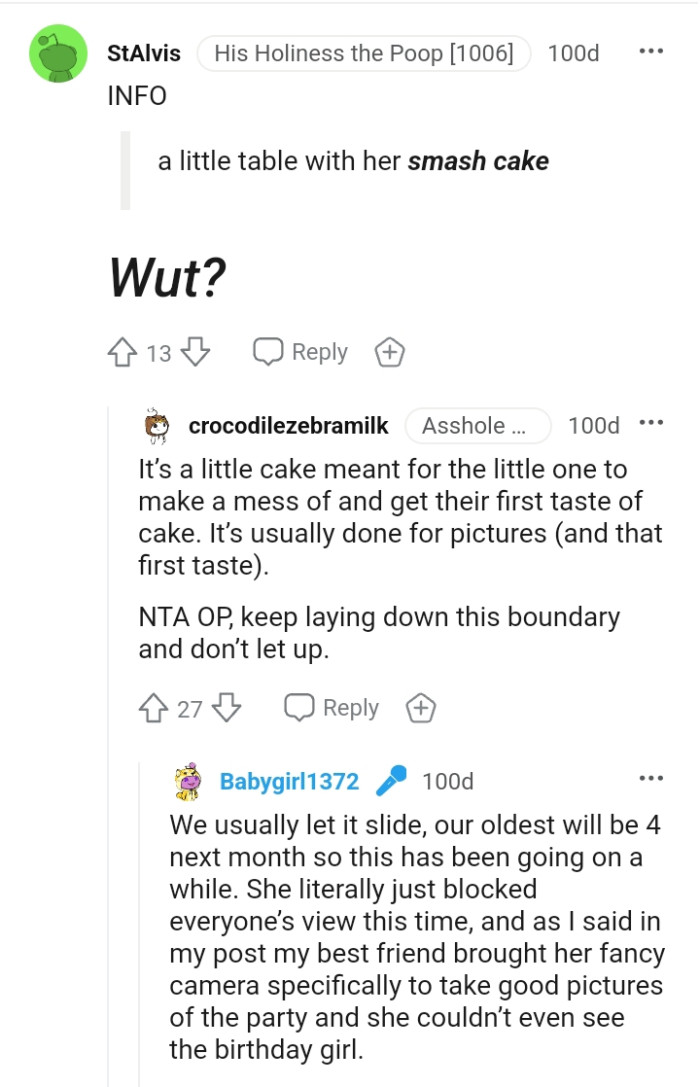This screenshot has height=1087, width=700.
Task: Give an award to StAlvis's comment
Action: (x=389, y=351)
